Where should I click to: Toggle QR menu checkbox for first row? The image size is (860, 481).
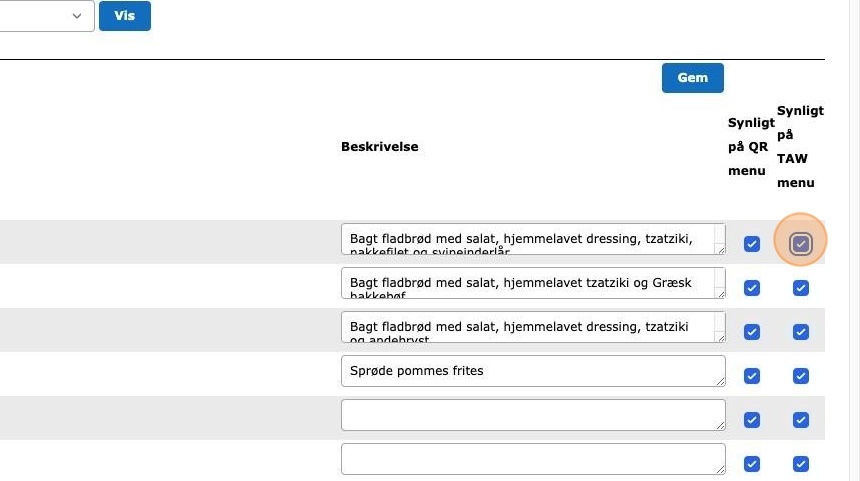coord(752,244)
